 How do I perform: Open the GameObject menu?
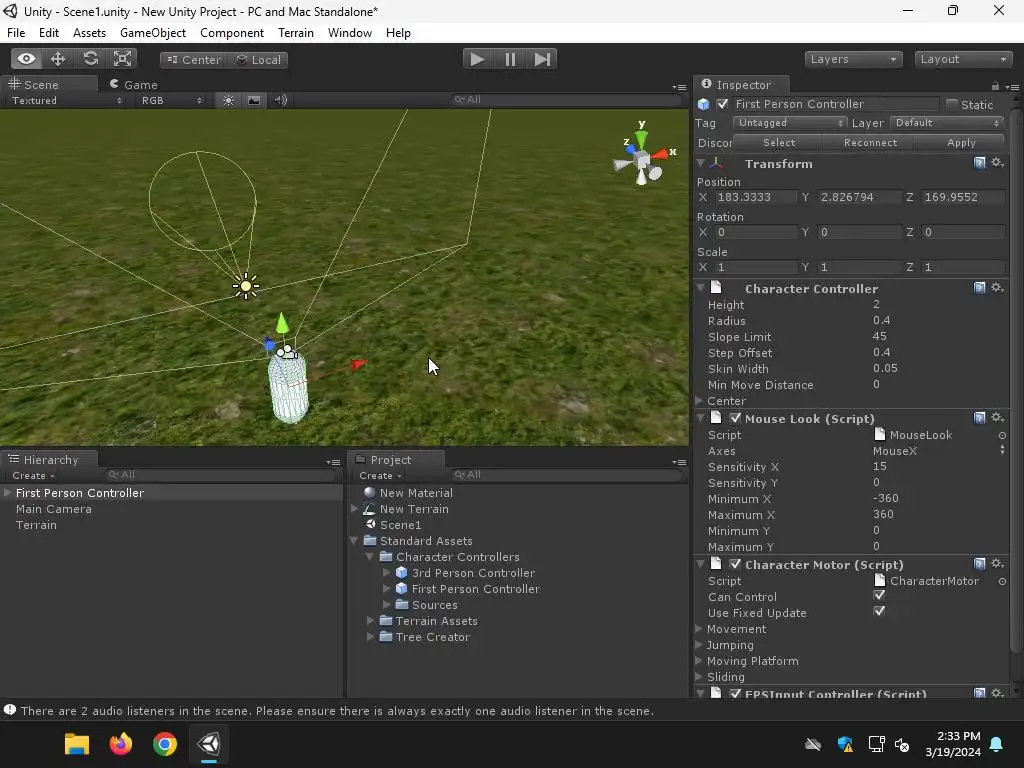pyautogui.click(x=153, y=33)
